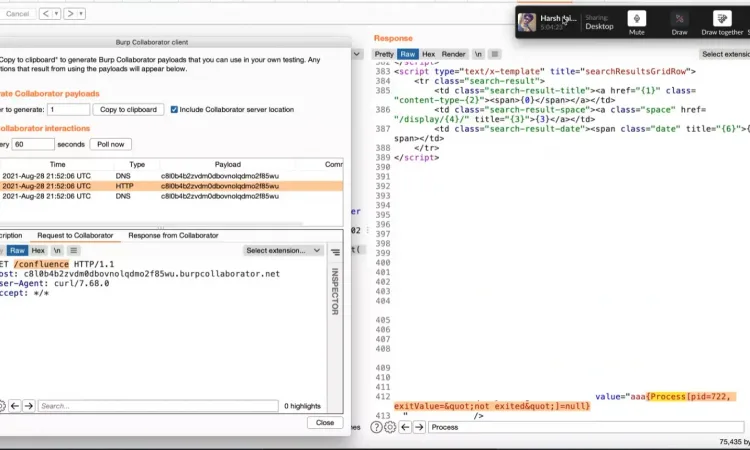Select Raw view in Response panel
Viewport: 750px width, 450px height.
(408, 55)
